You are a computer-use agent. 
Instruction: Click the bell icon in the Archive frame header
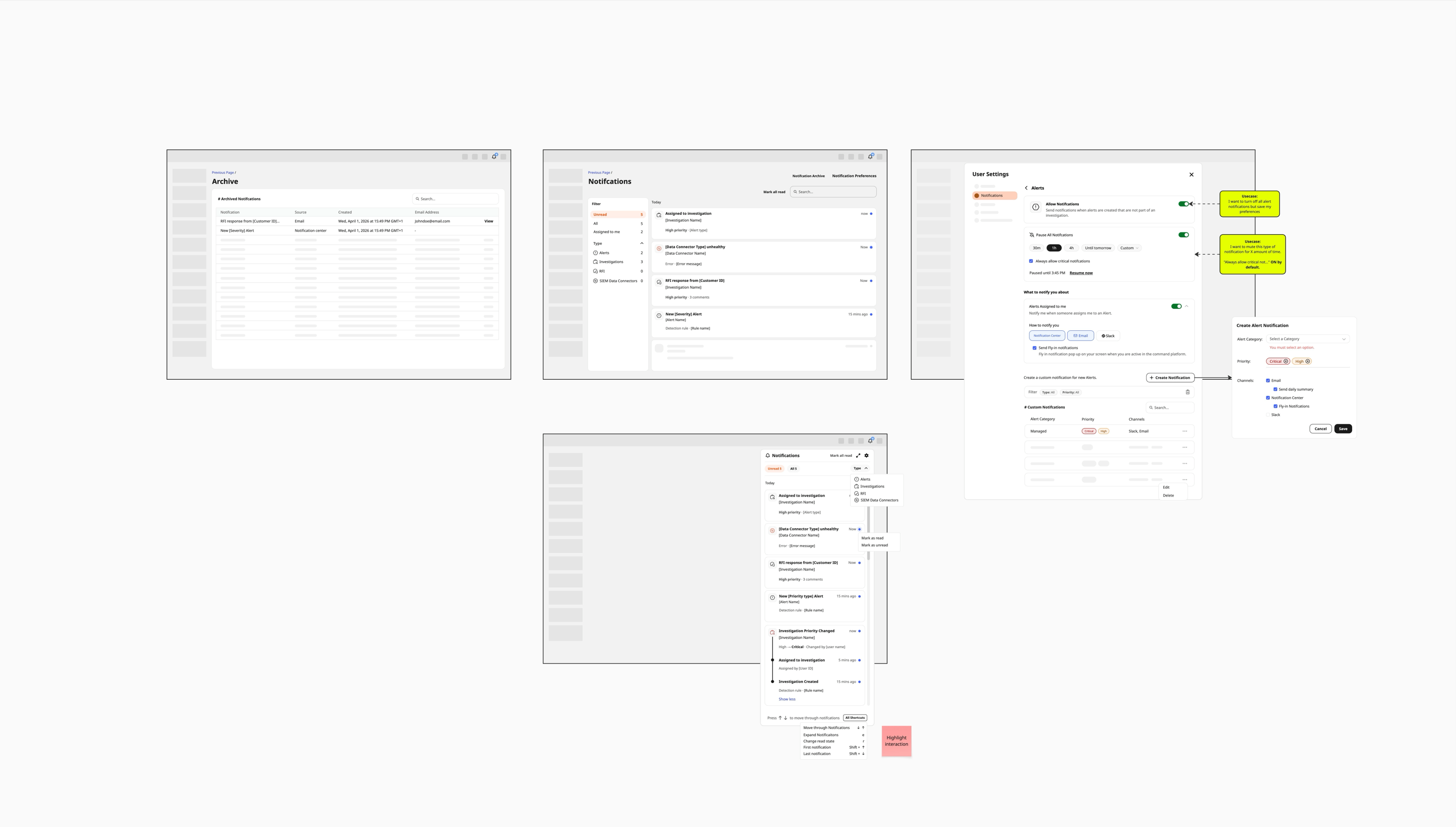tap(495, 156)
